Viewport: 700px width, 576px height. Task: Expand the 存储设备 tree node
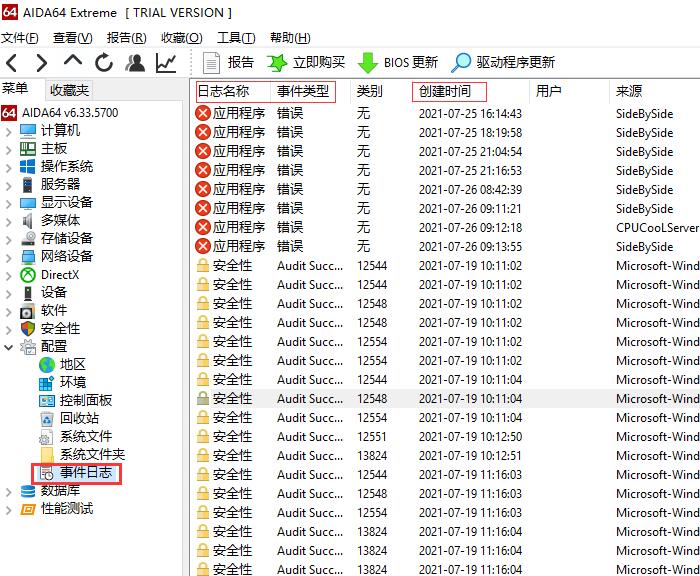8,240
